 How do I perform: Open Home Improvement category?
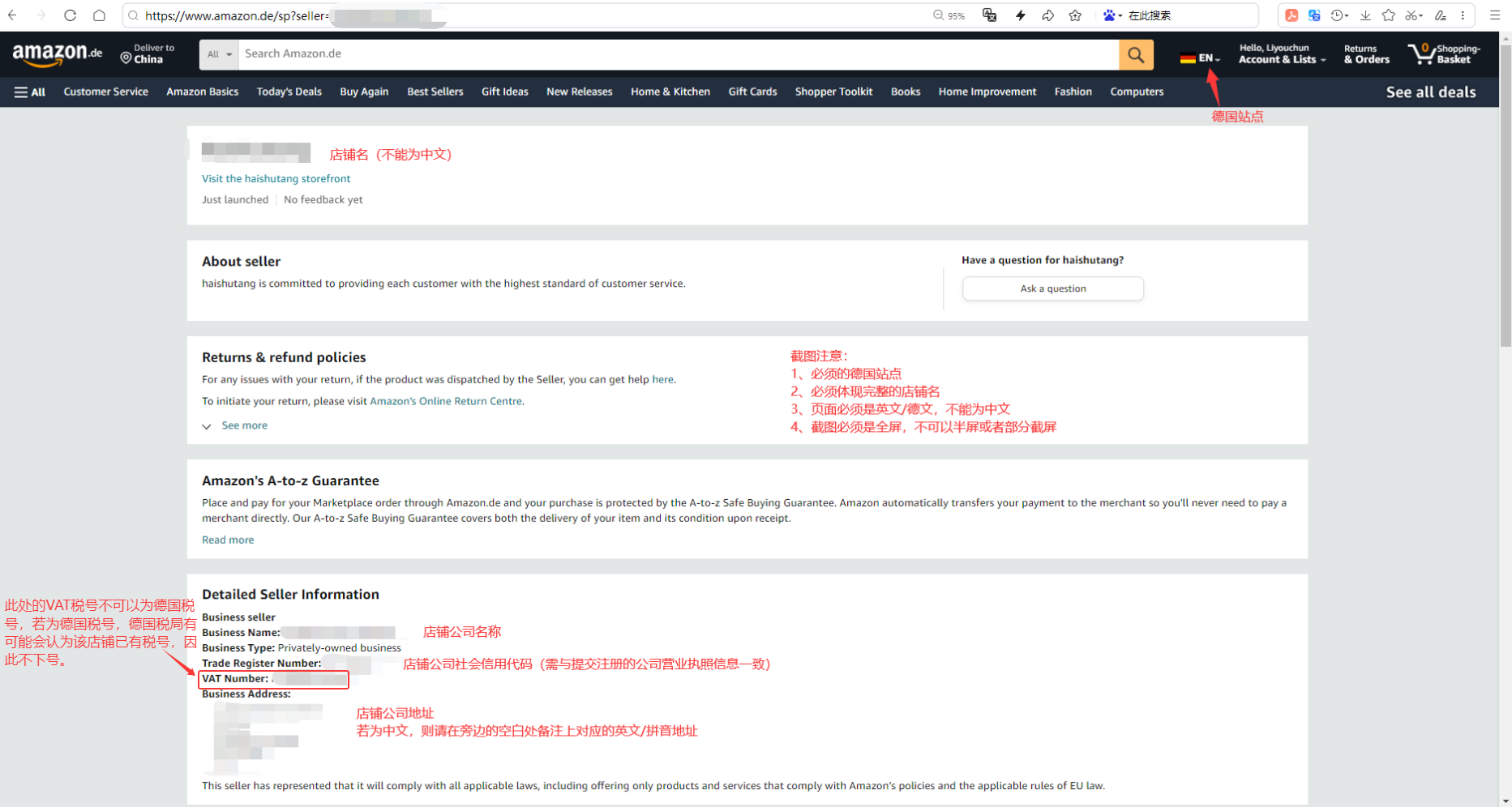(987, 92)
